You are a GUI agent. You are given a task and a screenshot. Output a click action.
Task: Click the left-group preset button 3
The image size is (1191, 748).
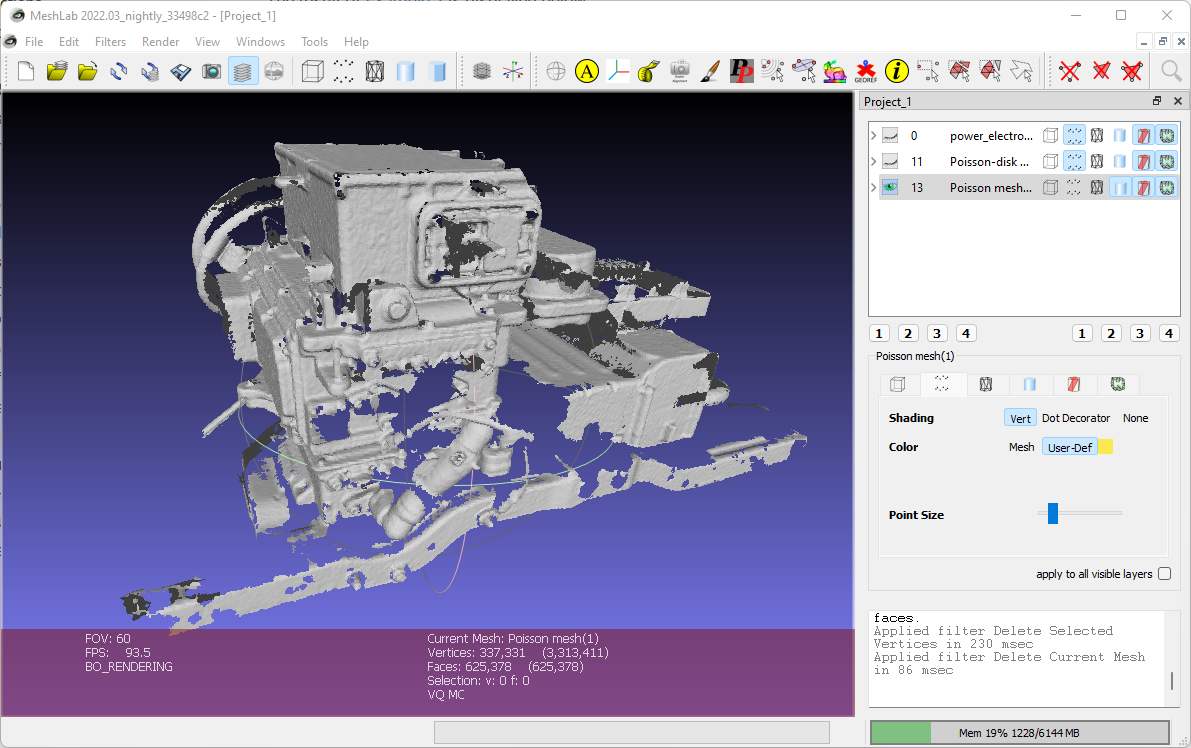click(937, 333)
